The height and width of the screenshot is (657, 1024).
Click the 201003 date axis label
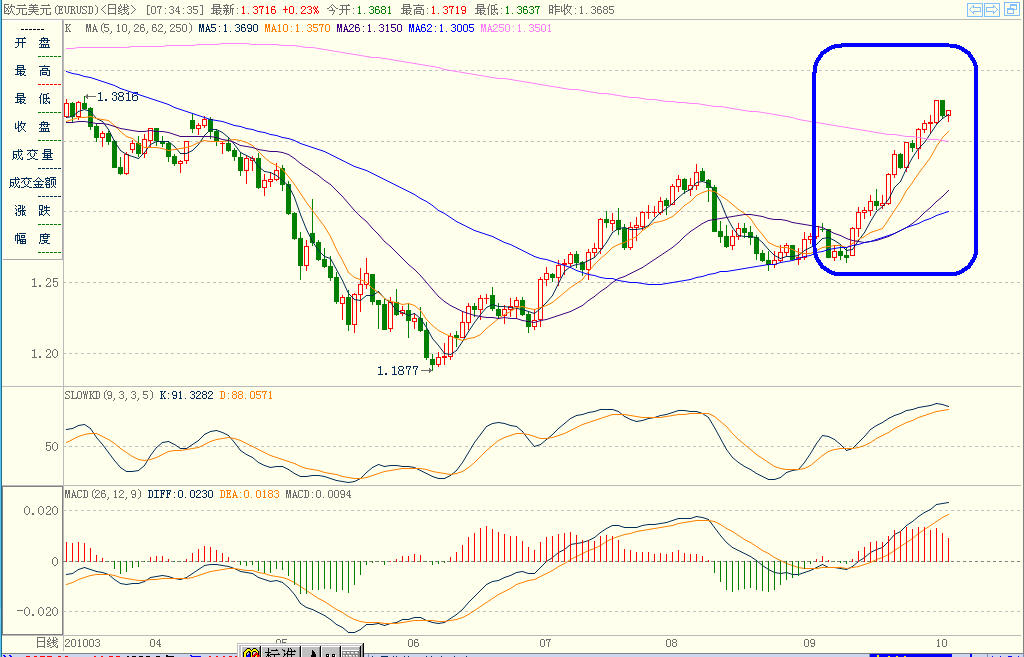pos(83,643)
